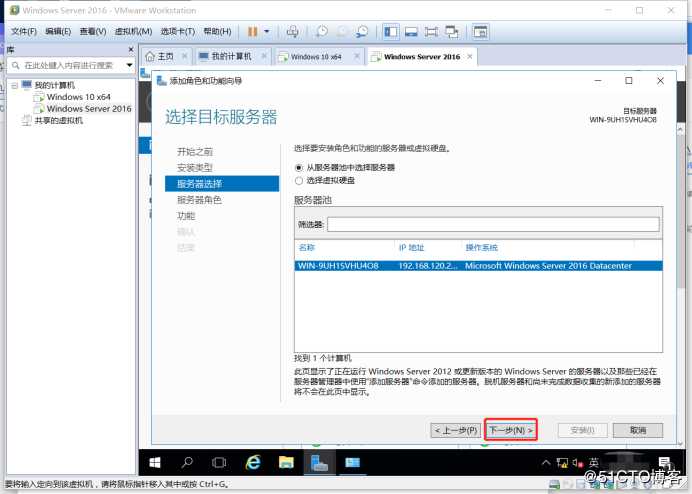The width and height of the screenshot is (692, 494).
Task: Go to 开始之前 wizard step
Action: tap(195, 152)
